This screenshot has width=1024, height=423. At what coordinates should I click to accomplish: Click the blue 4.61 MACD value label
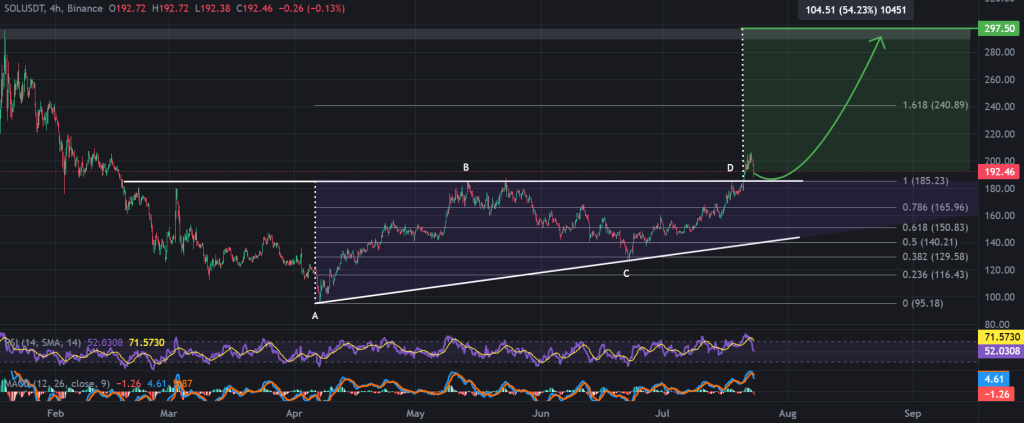pos(996,380)
